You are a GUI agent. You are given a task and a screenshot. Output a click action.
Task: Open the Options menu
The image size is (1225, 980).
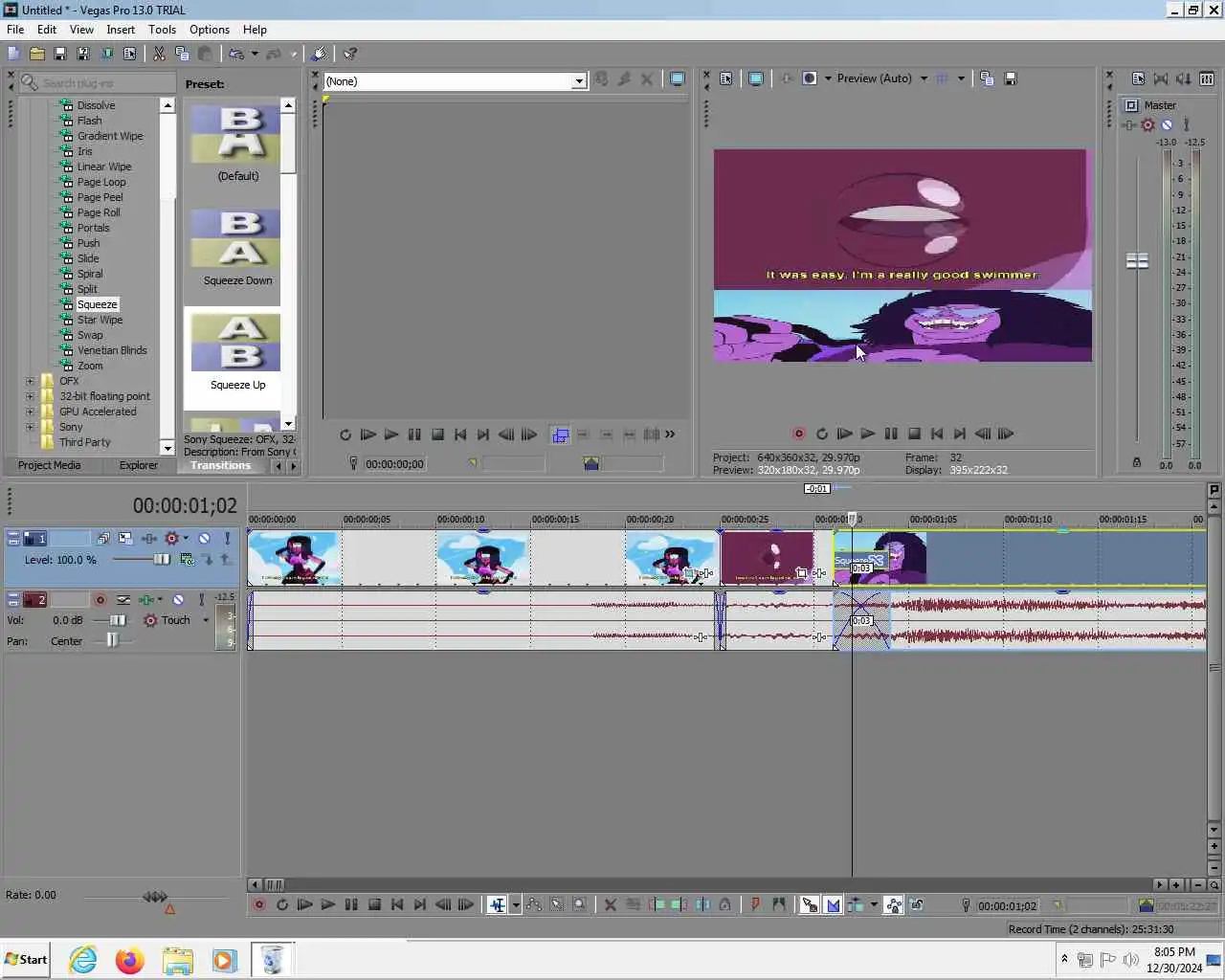click(x=210, y=30)
